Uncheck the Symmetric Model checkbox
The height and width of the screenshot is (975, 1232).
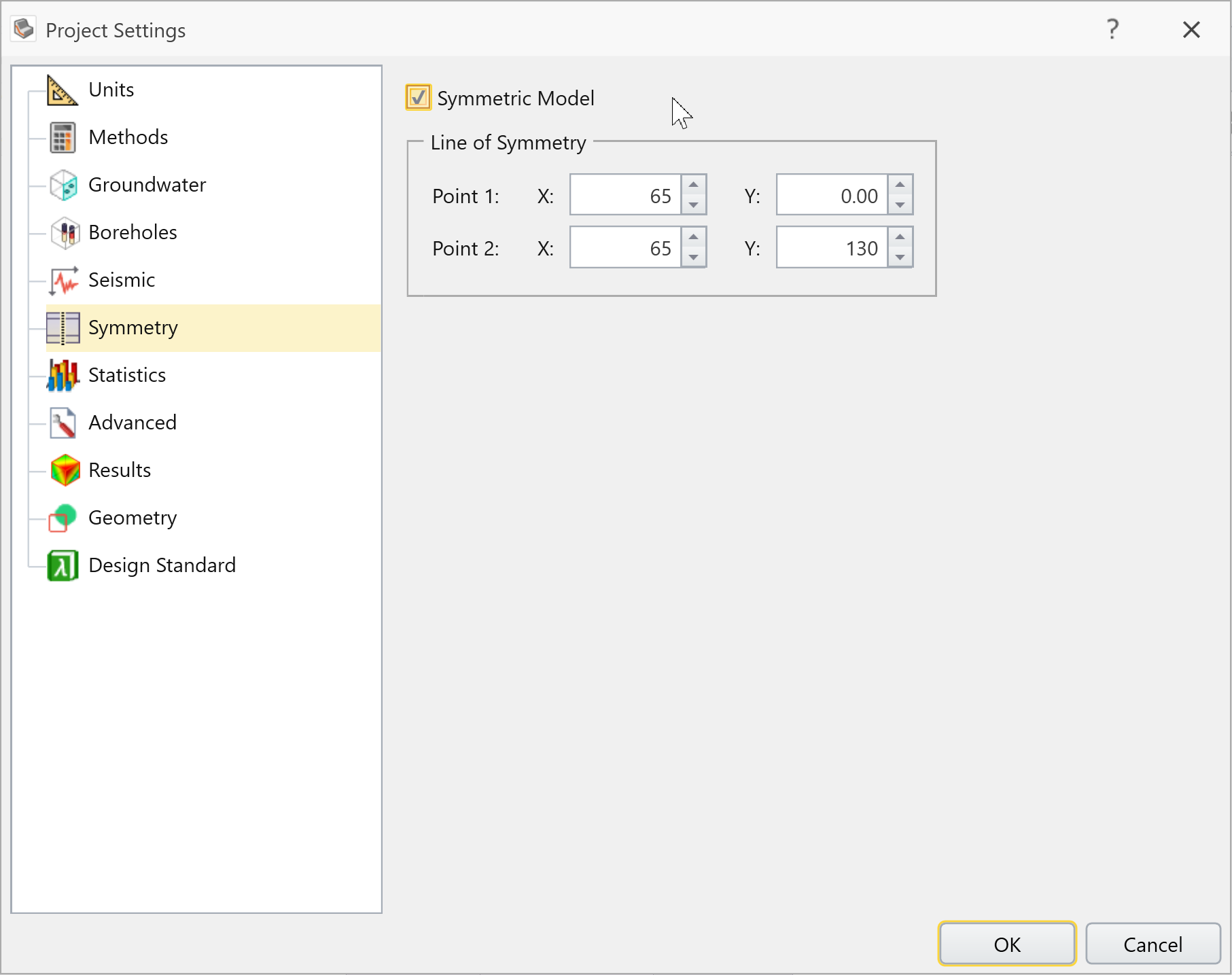pos(418,97)
